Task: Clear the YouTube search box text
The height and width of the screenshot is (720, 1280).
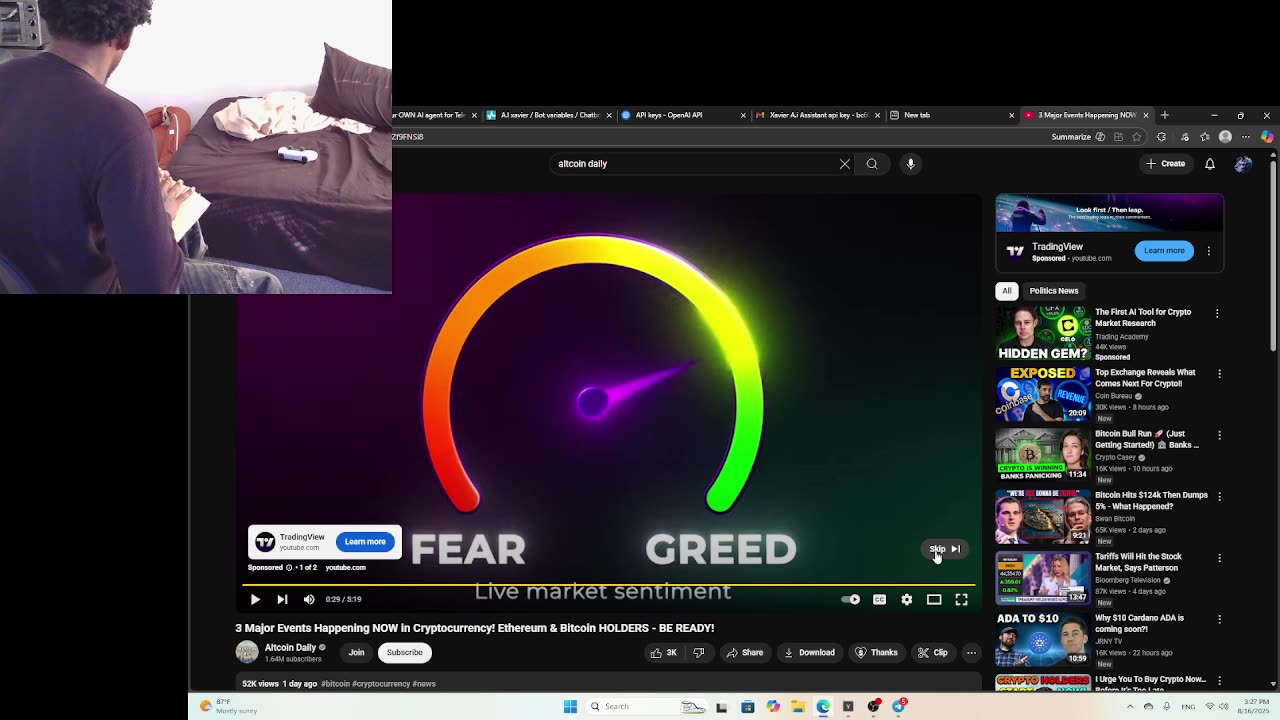Action: [845, 164]
